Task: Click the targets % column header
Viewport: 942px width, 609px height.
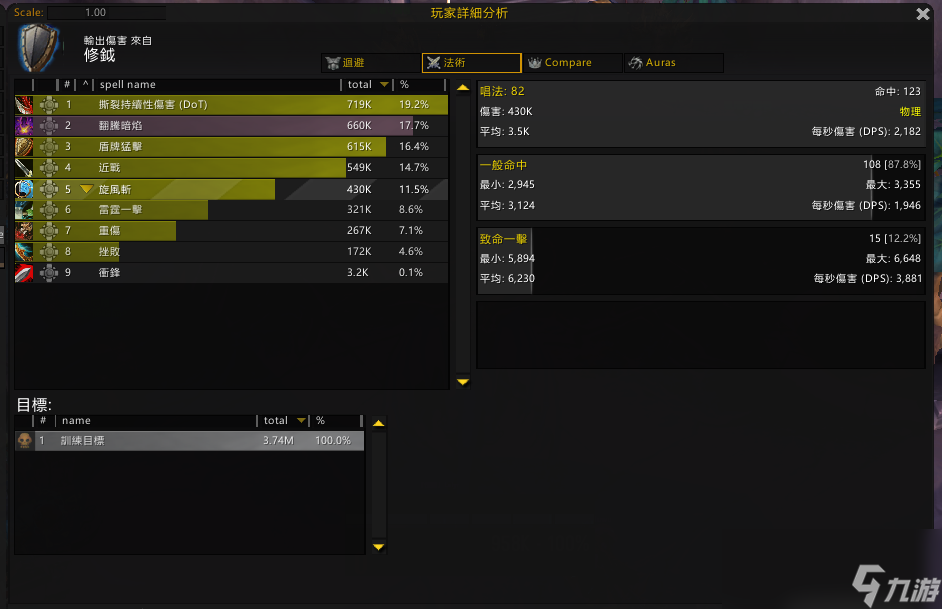Action: tap(320, 420)
